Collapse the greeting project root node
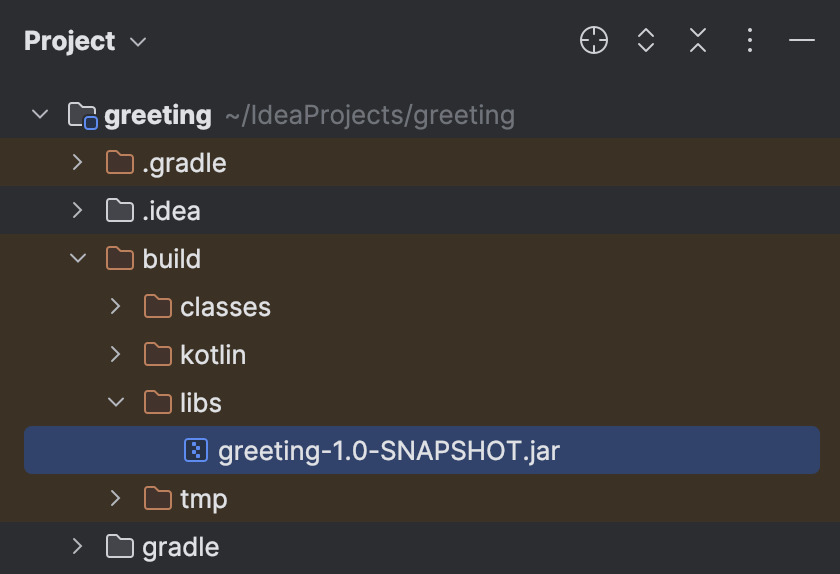 40,115
